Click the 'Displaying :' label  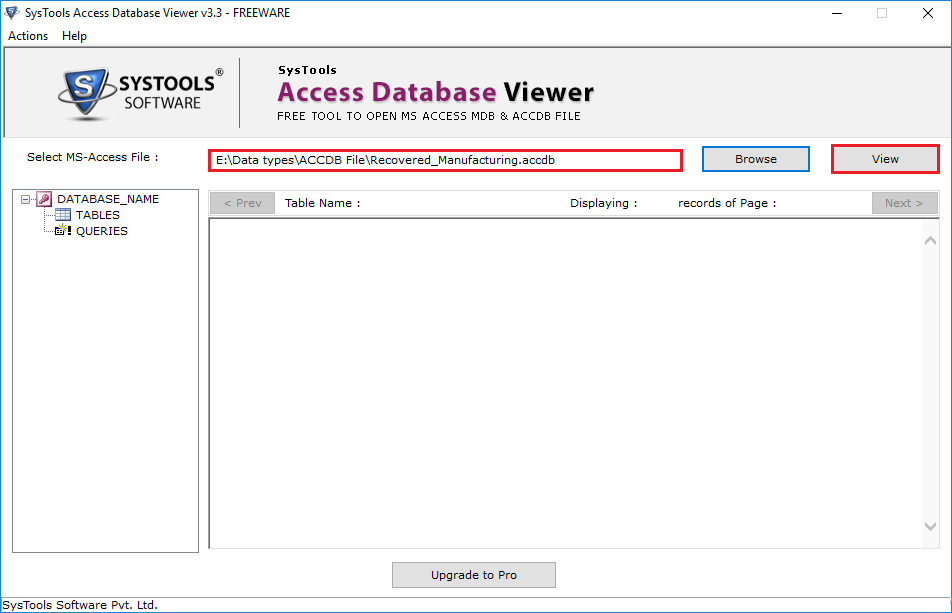click(604, 203)
